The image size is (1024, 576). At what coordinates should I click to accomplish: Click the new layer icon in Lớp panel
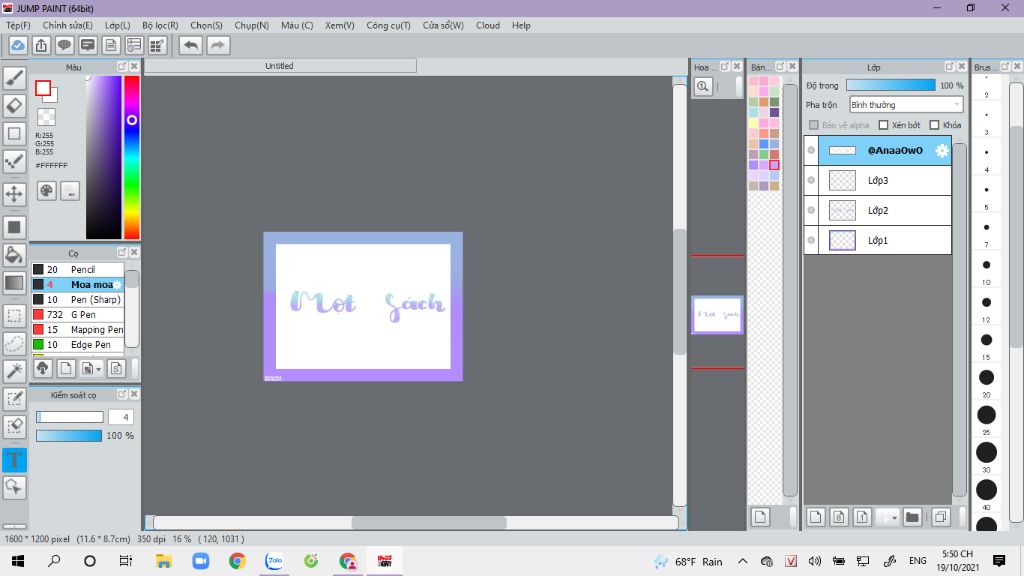coord(816,517)
